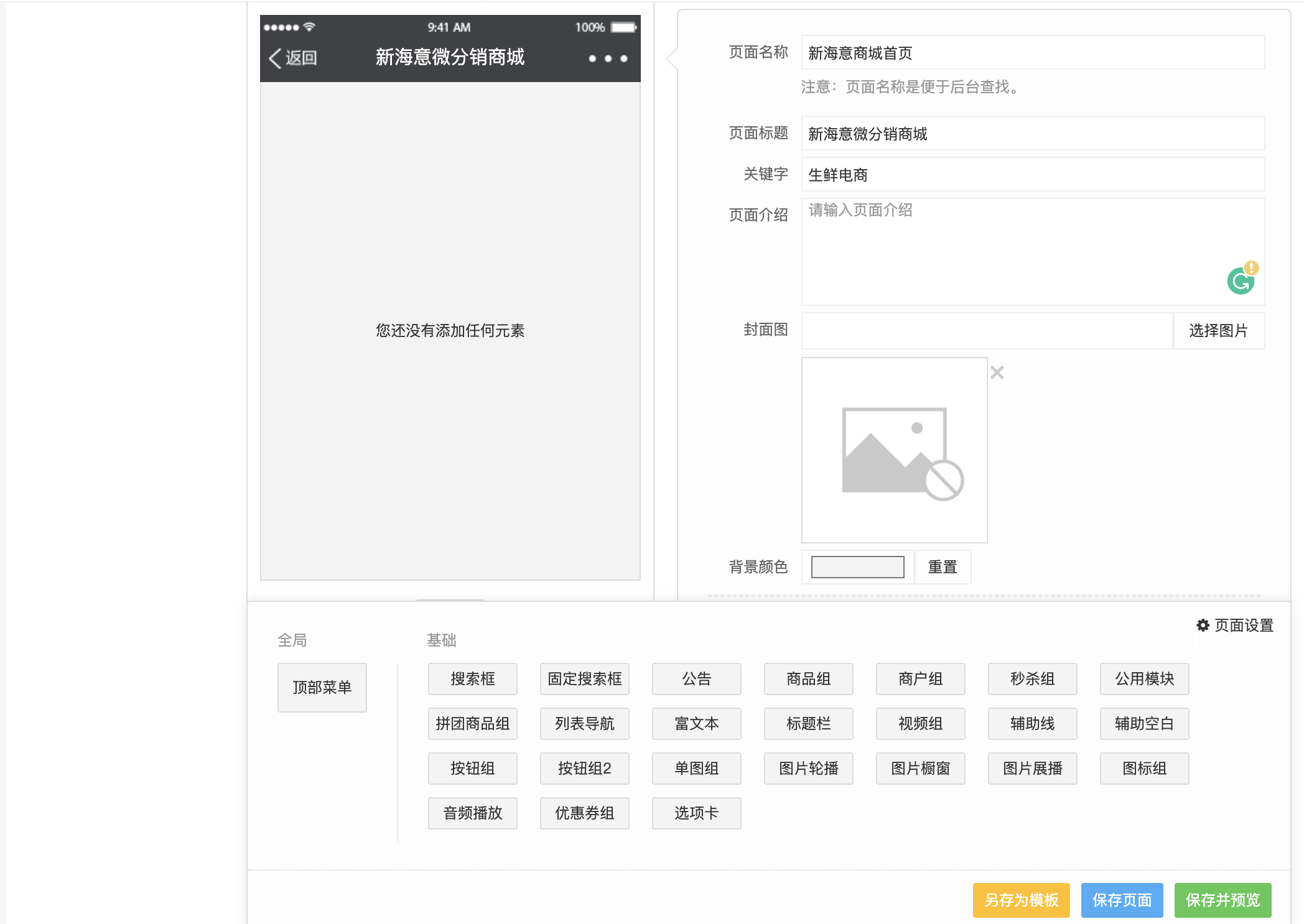Add the 优惠券组 component
Screen dimensions: 1304x924
[585, 813]
